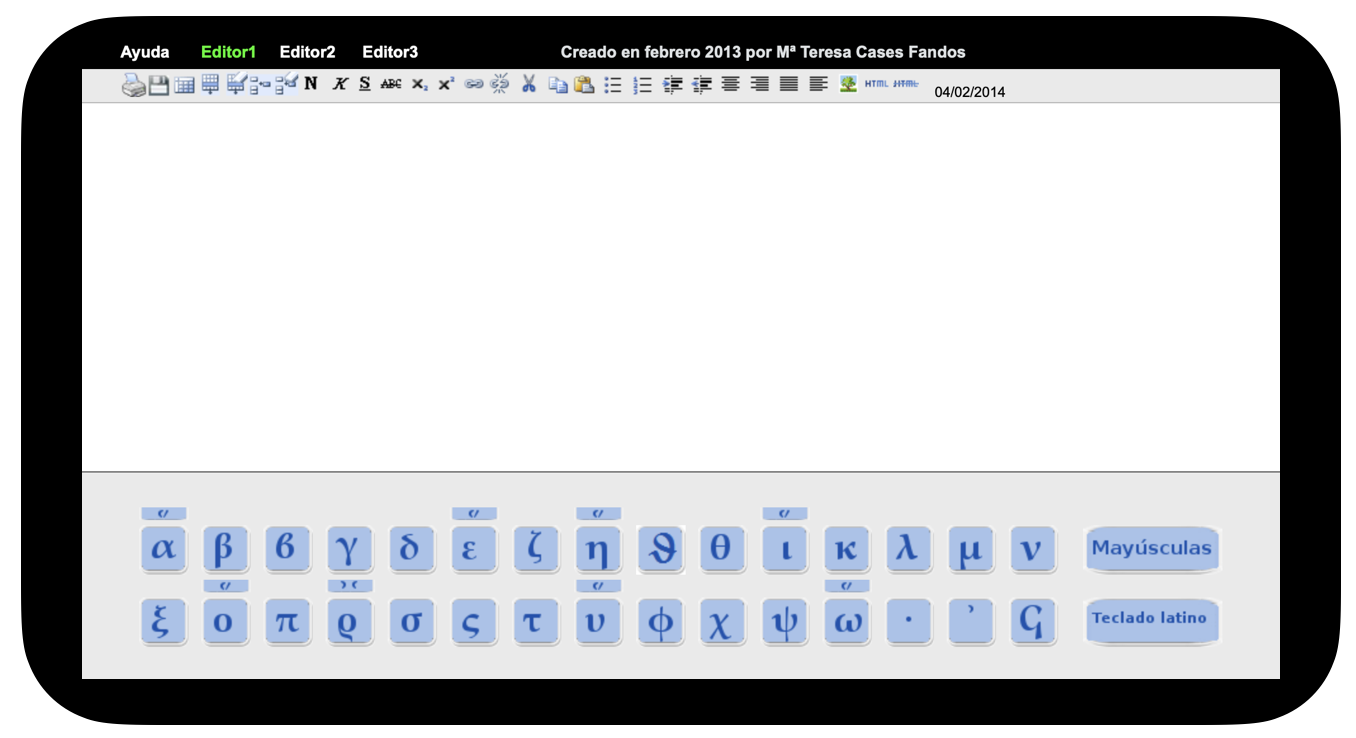The height and width of the screenshot is (738, 1356).
Task: Switch to Teclado latino
Action: 1152,619
